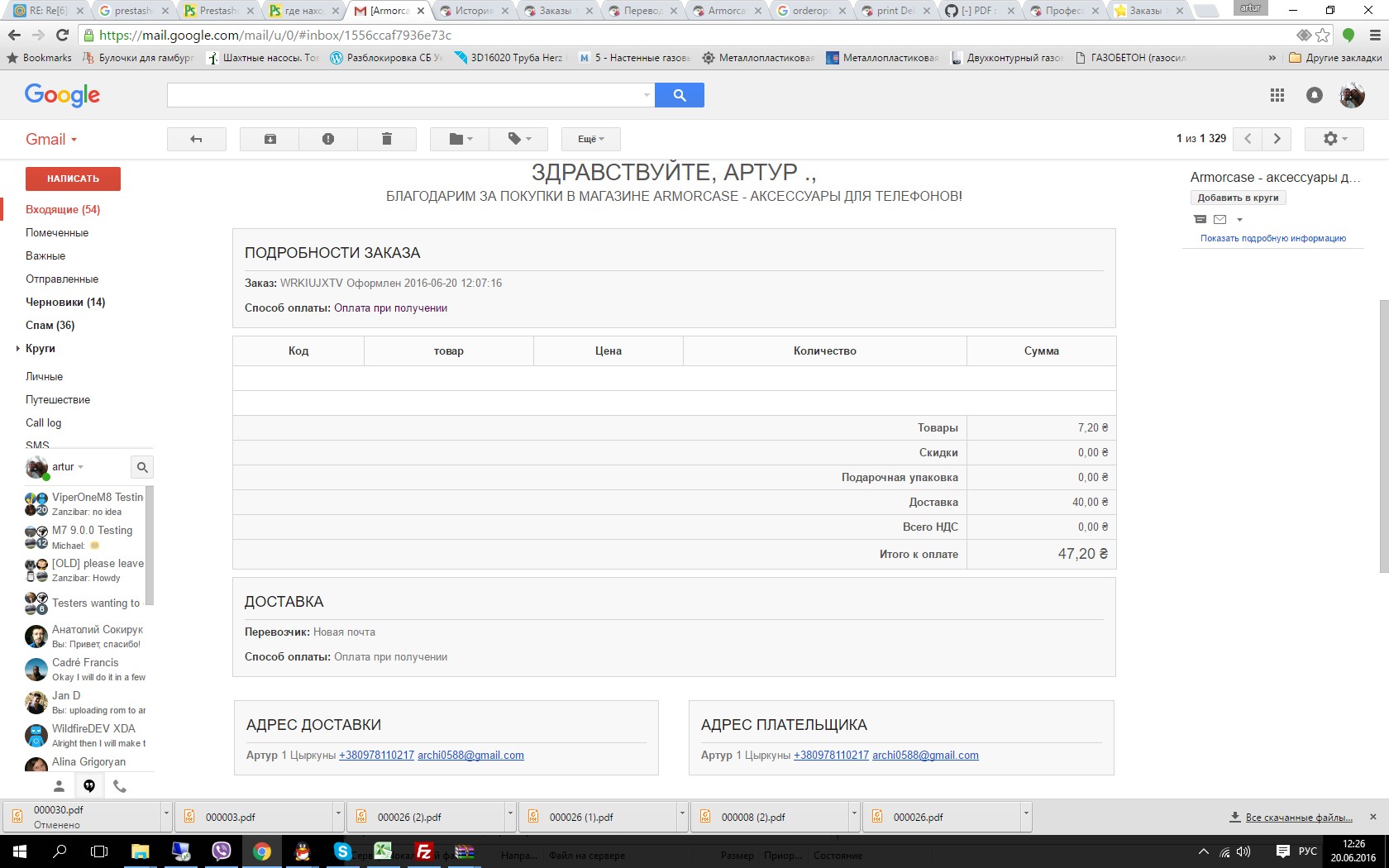Search chat contacts with magnifier icon
The width and height of the screenshot is (1389, 868).
(x=142, y=467)
